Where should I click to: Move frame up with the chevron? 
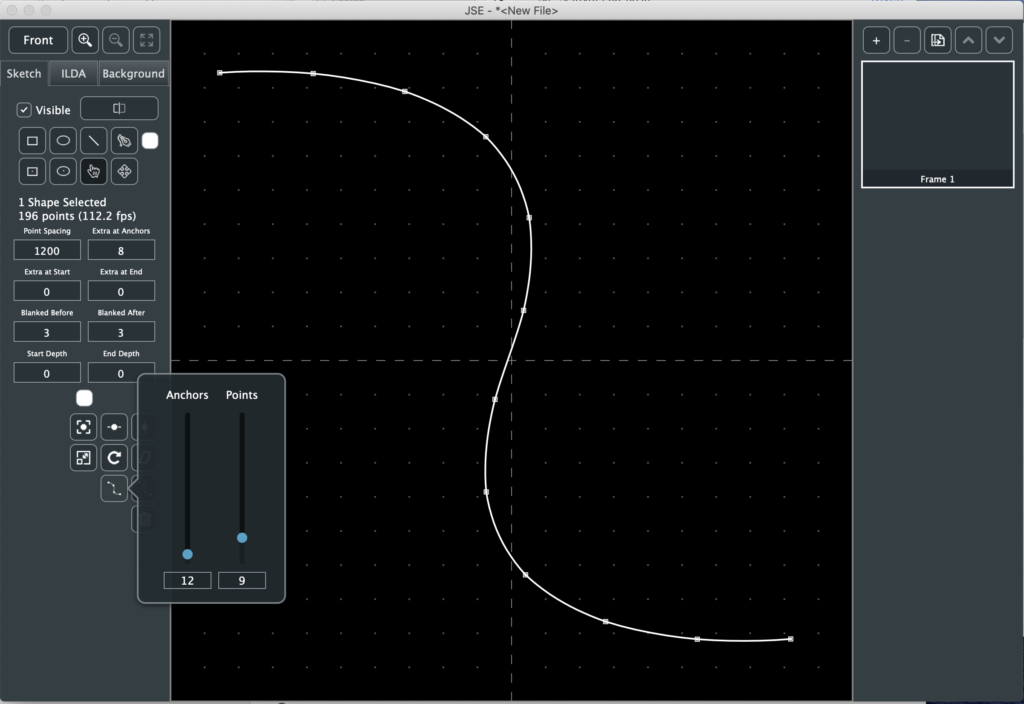click(x=968, y=40)
